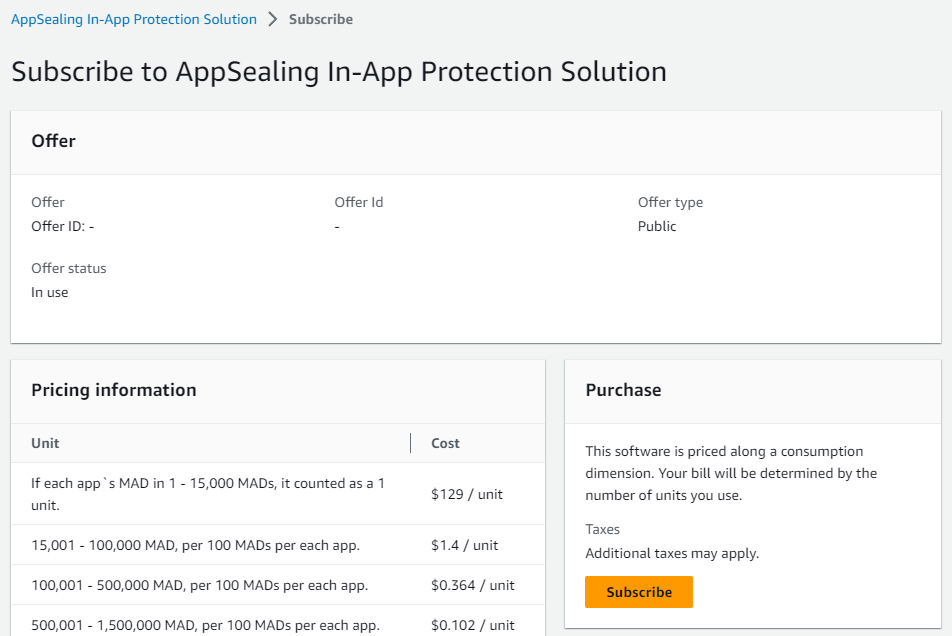Click the column divider between Unit and Cost
The height and width of the screenshot is (636, 952).
[x=410, y=443]
